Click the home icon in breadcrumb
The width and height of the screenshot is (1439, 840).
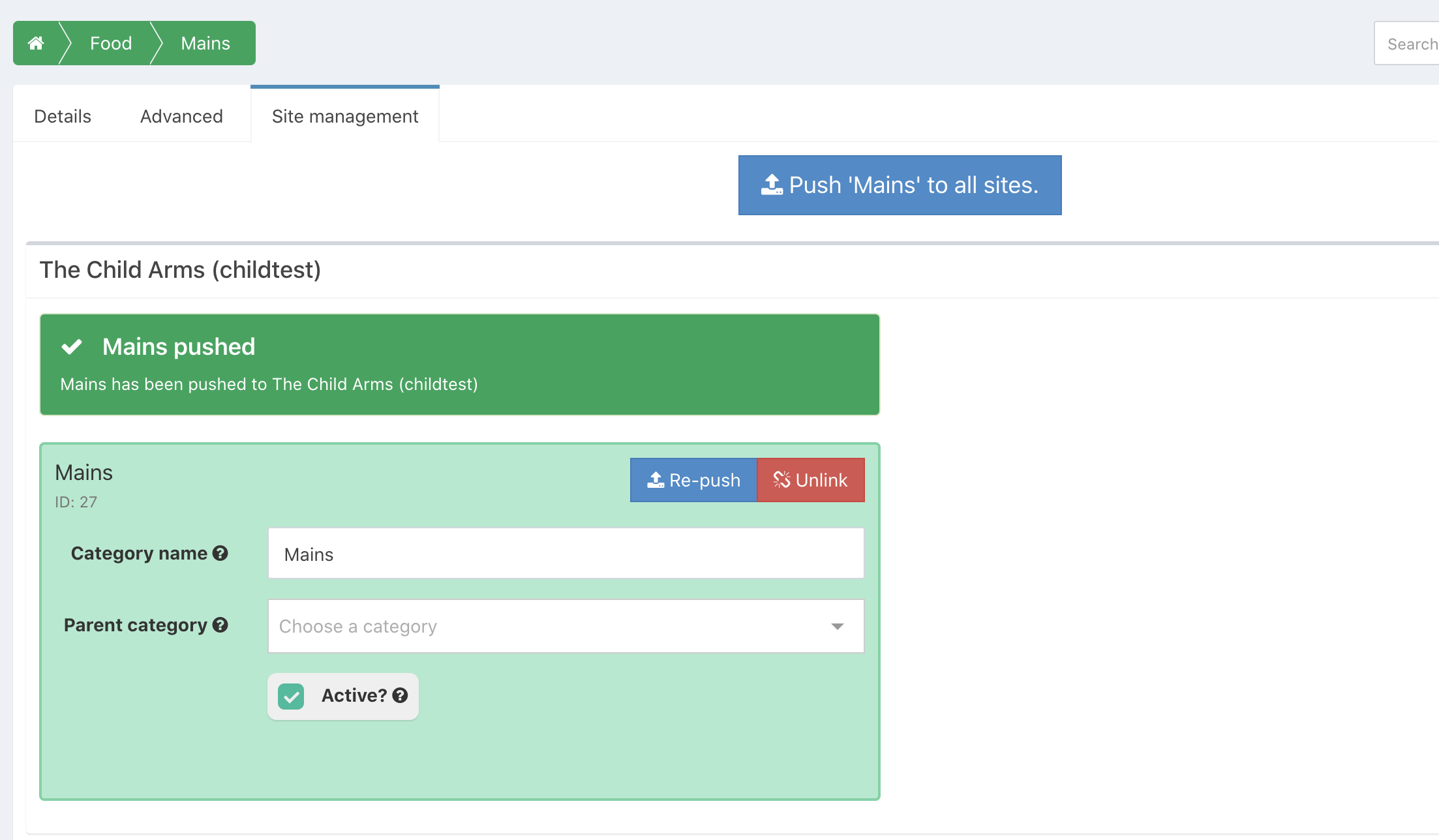point(36,43)
